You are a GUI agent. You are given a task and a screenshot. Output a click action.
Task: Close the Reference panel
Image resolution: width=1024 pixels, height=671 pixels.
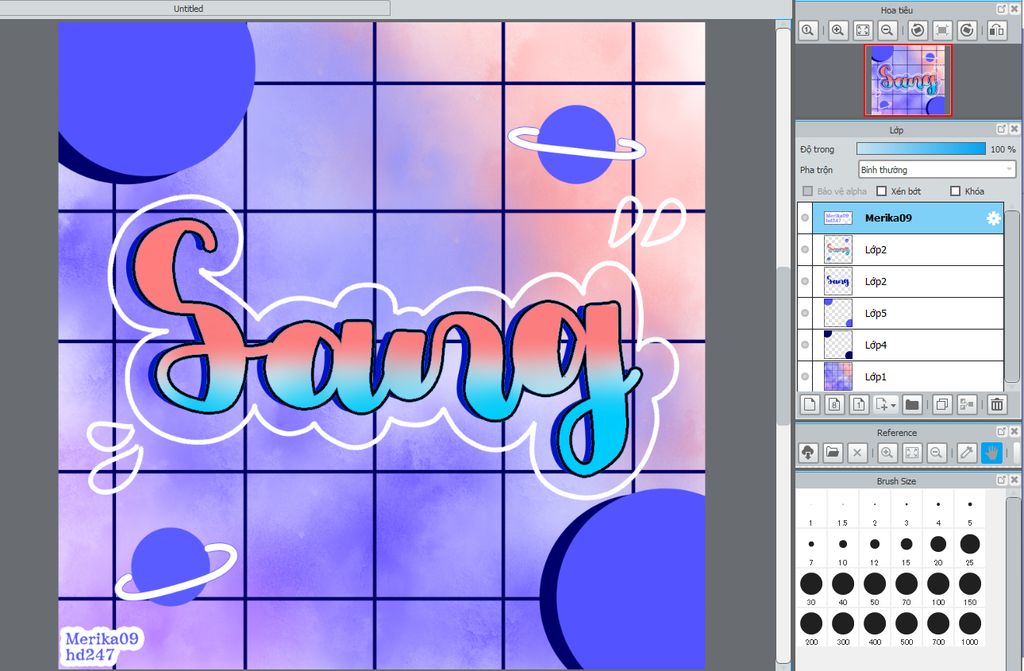pos(1014,432)
